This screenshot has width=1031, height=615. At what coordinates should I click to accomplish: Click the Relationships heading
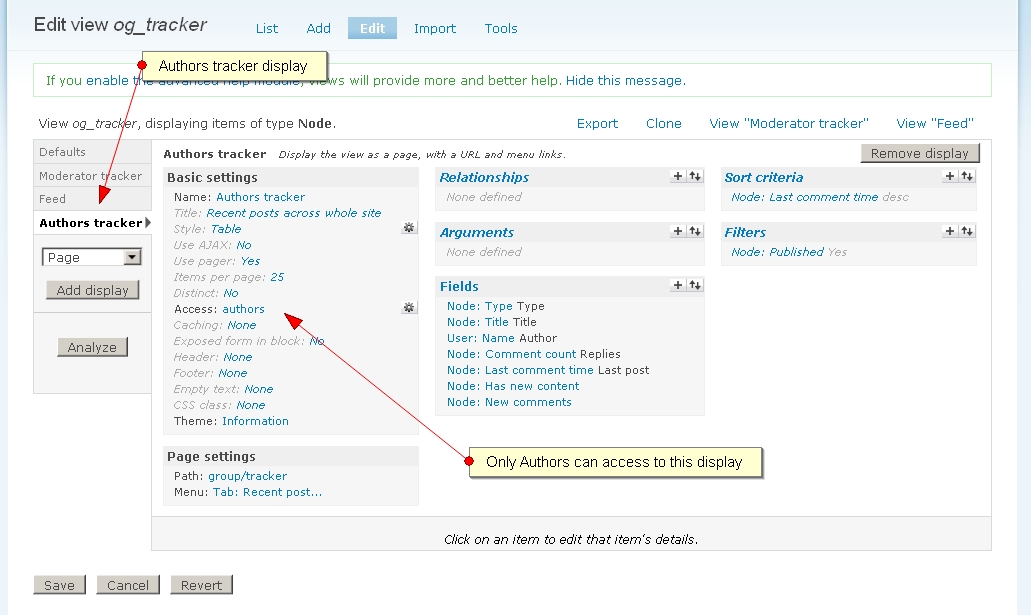(484, 177)
